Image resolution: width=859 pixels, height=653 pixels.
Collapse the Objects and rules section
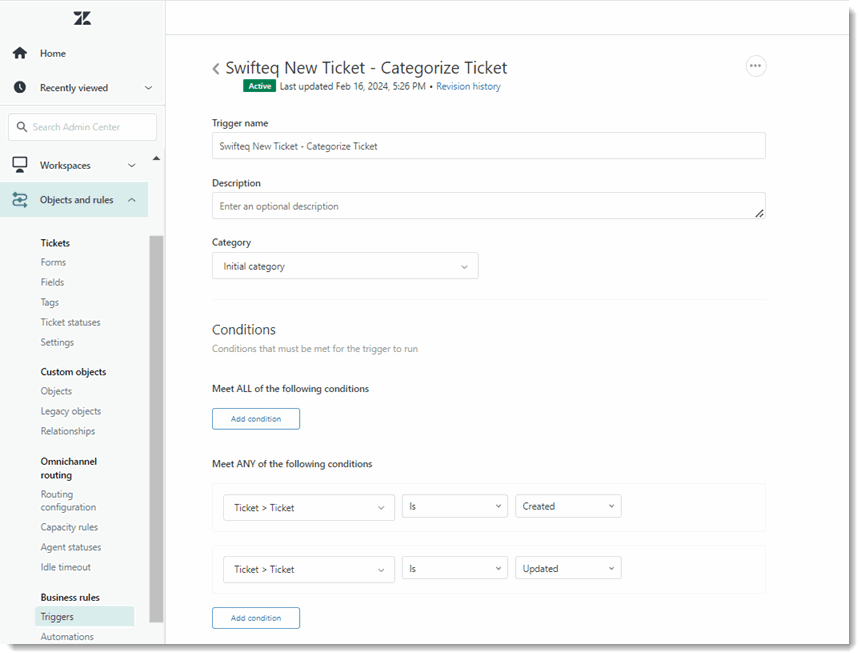click(x=131, y=200)
